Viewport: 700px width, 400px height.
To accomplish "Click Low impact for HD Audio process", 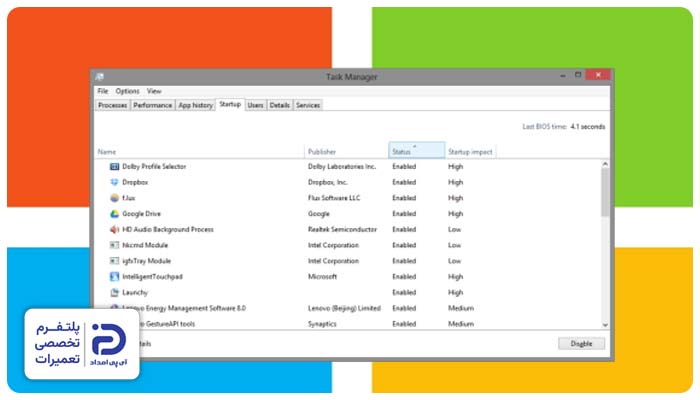I will click(x=454, y=229).
